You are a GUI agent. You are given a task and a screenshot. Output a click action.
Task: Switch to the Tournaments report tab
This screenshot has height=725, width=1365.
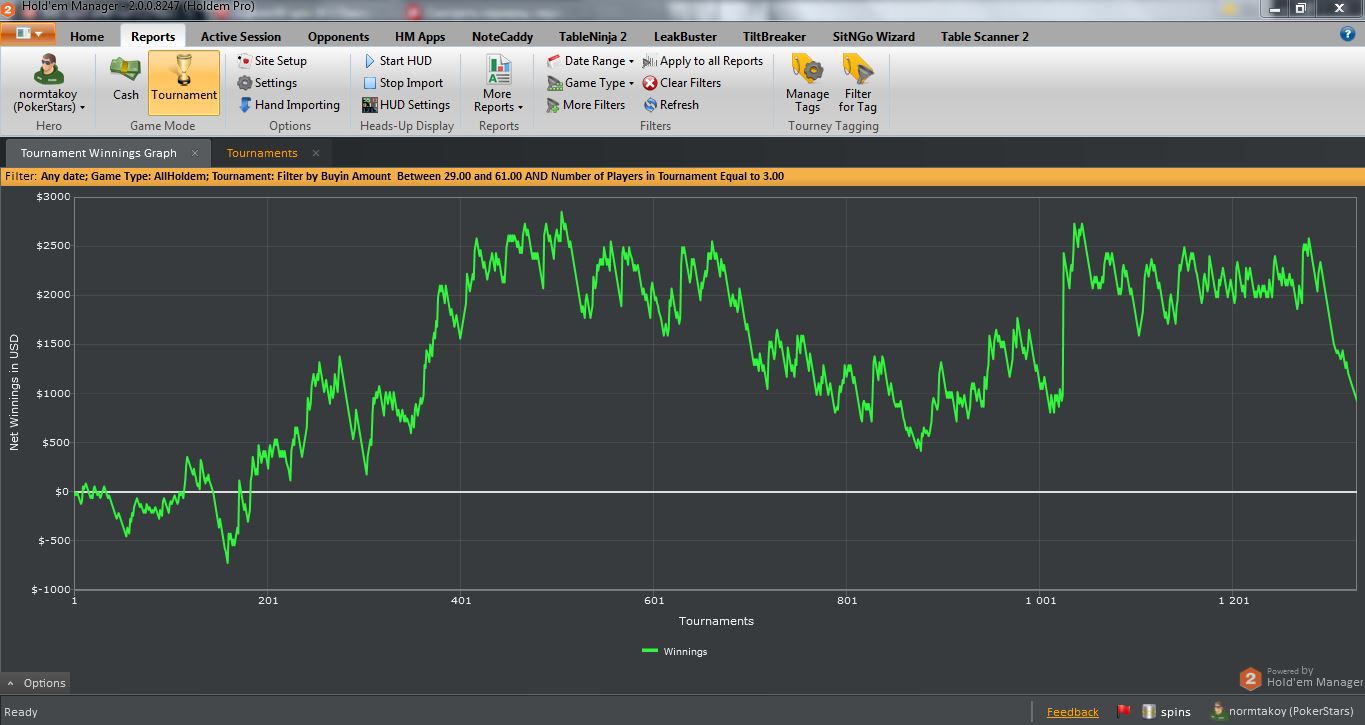point(262,153)
